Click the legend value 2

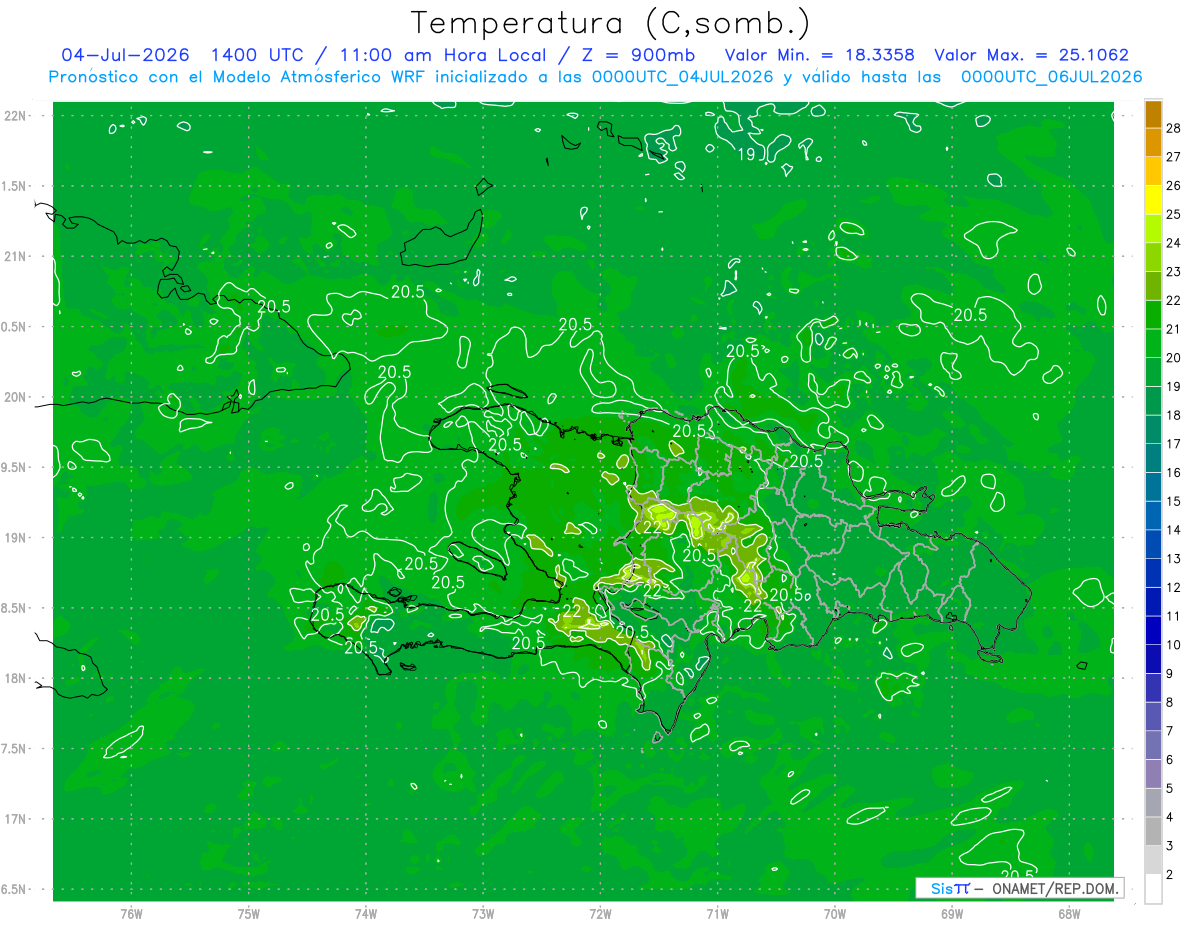pyautogui.click(x=1170, y=875)
